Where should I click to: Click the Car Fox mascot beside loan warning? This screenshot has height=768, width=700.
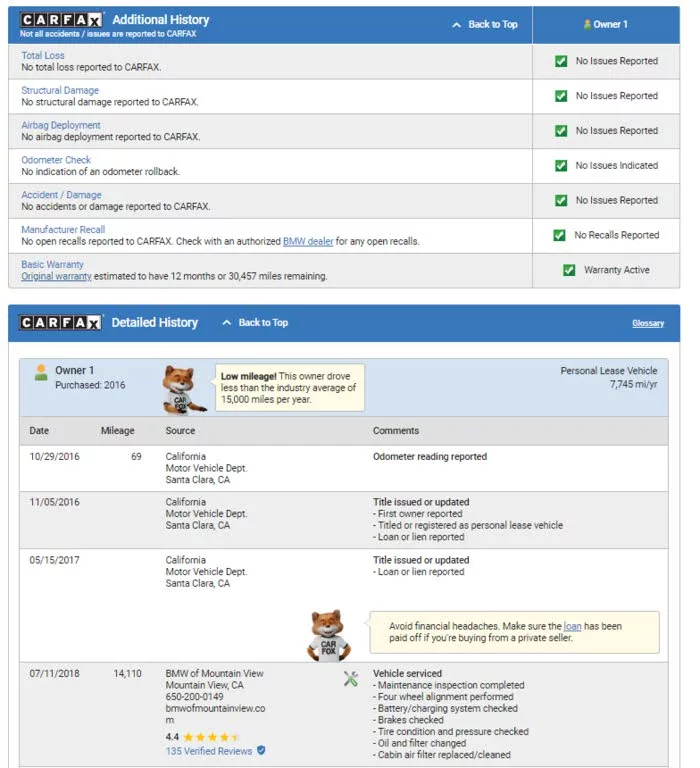point(329,636)
